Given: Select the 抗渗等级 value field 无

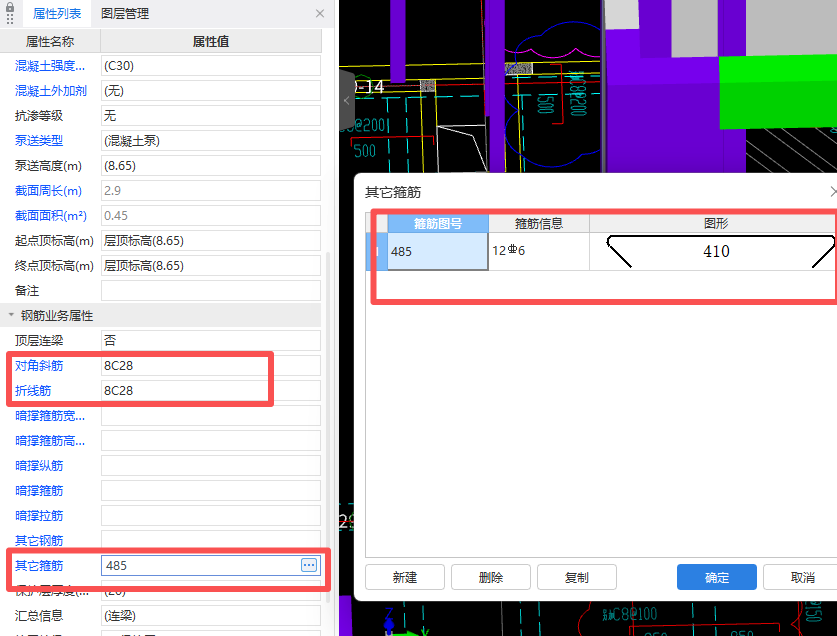Looking at the screenshot, I should 211,116.
